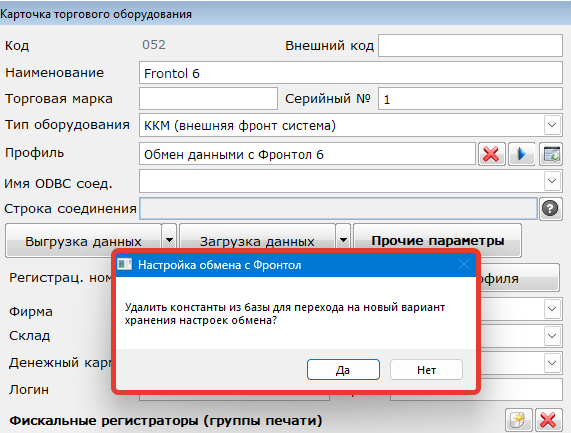Screen dimensions: 571x433
Task: Click the Наименование field with Frontol 6
Action: [351, 73]
